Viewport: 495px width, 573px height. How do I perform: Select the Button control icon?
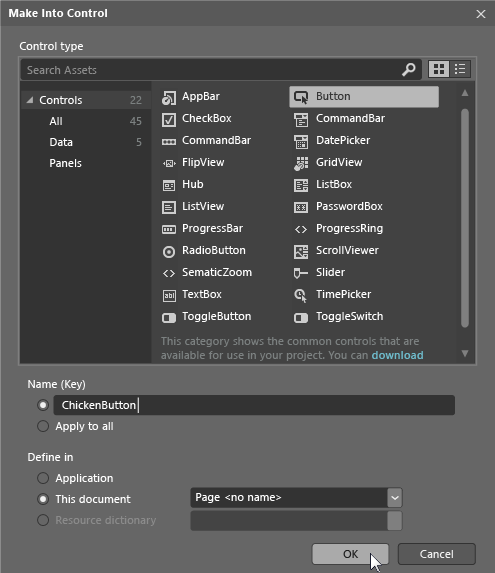(x=301, y=97)
